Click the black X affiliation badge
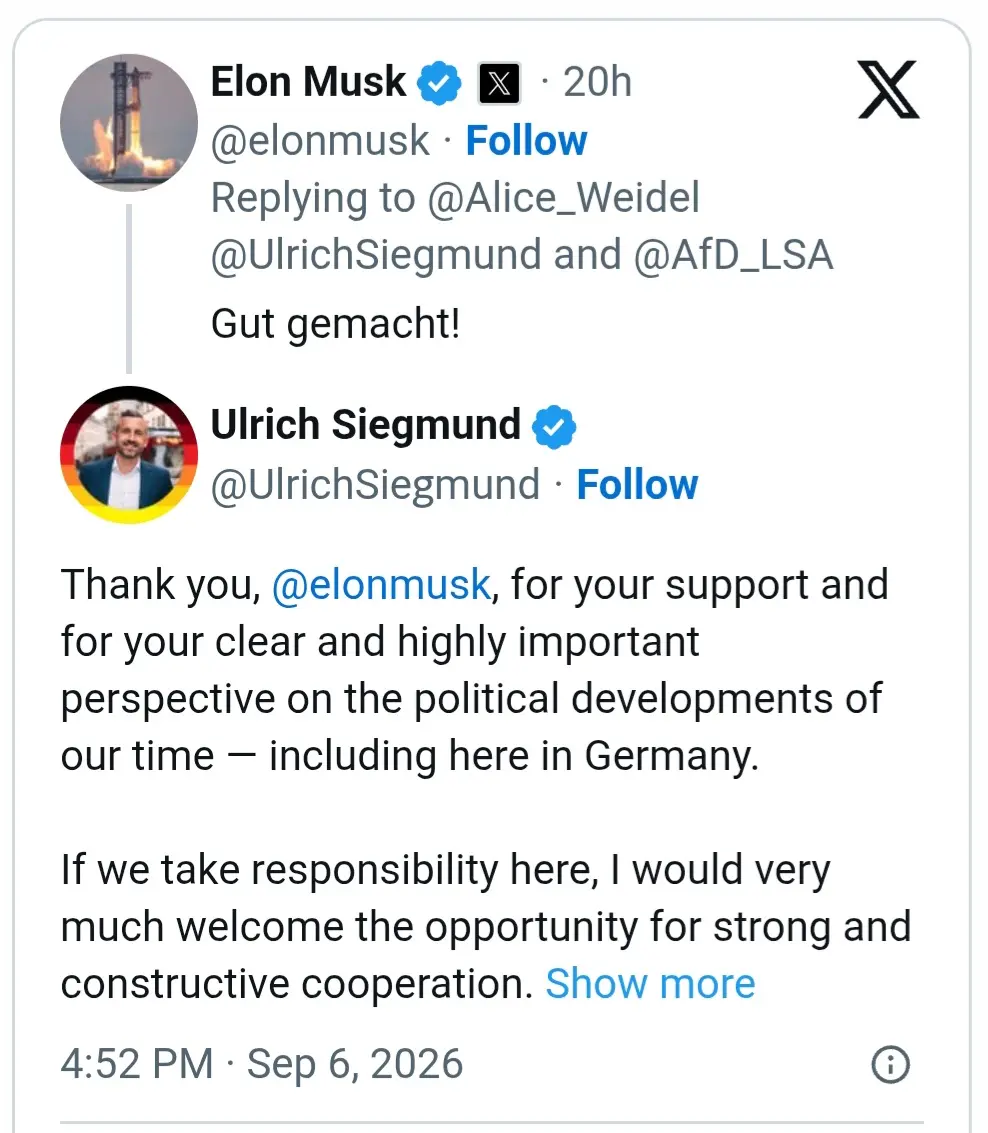 coord(499,83)
